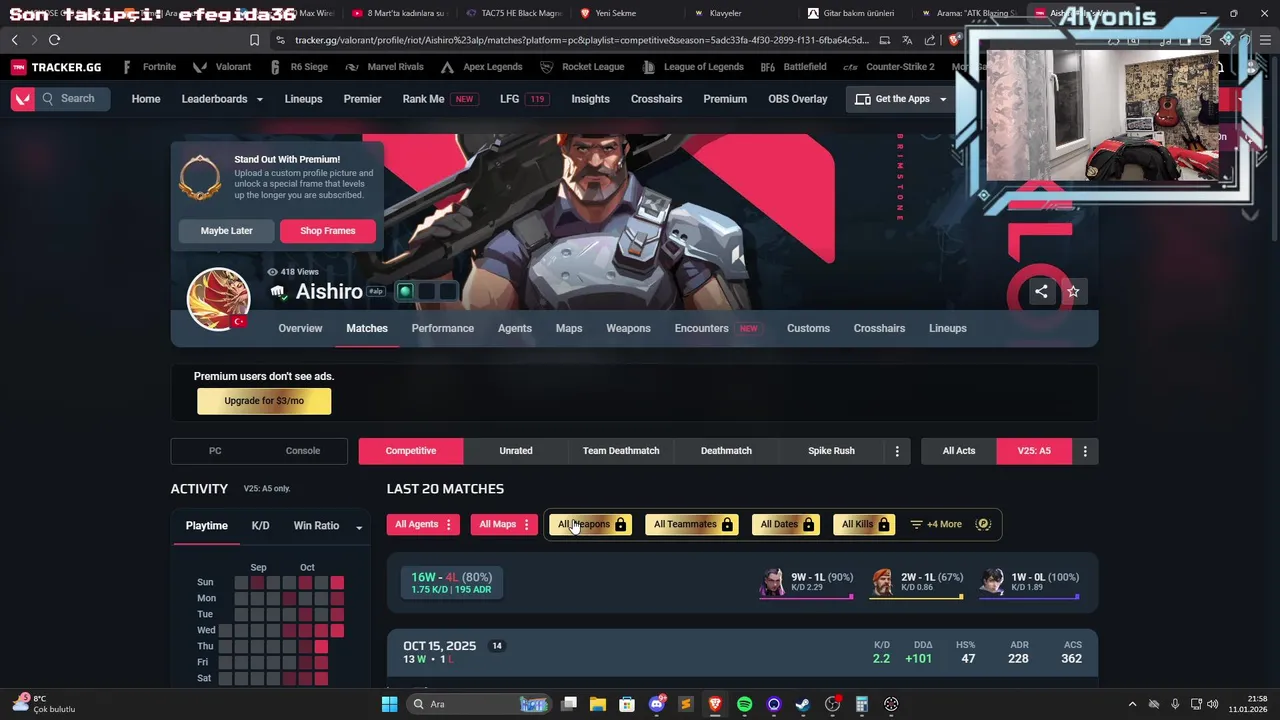The image size is (1280, 720).
Task: Select the Team Deathmatch playlist
Action: [x=621, y=451]
